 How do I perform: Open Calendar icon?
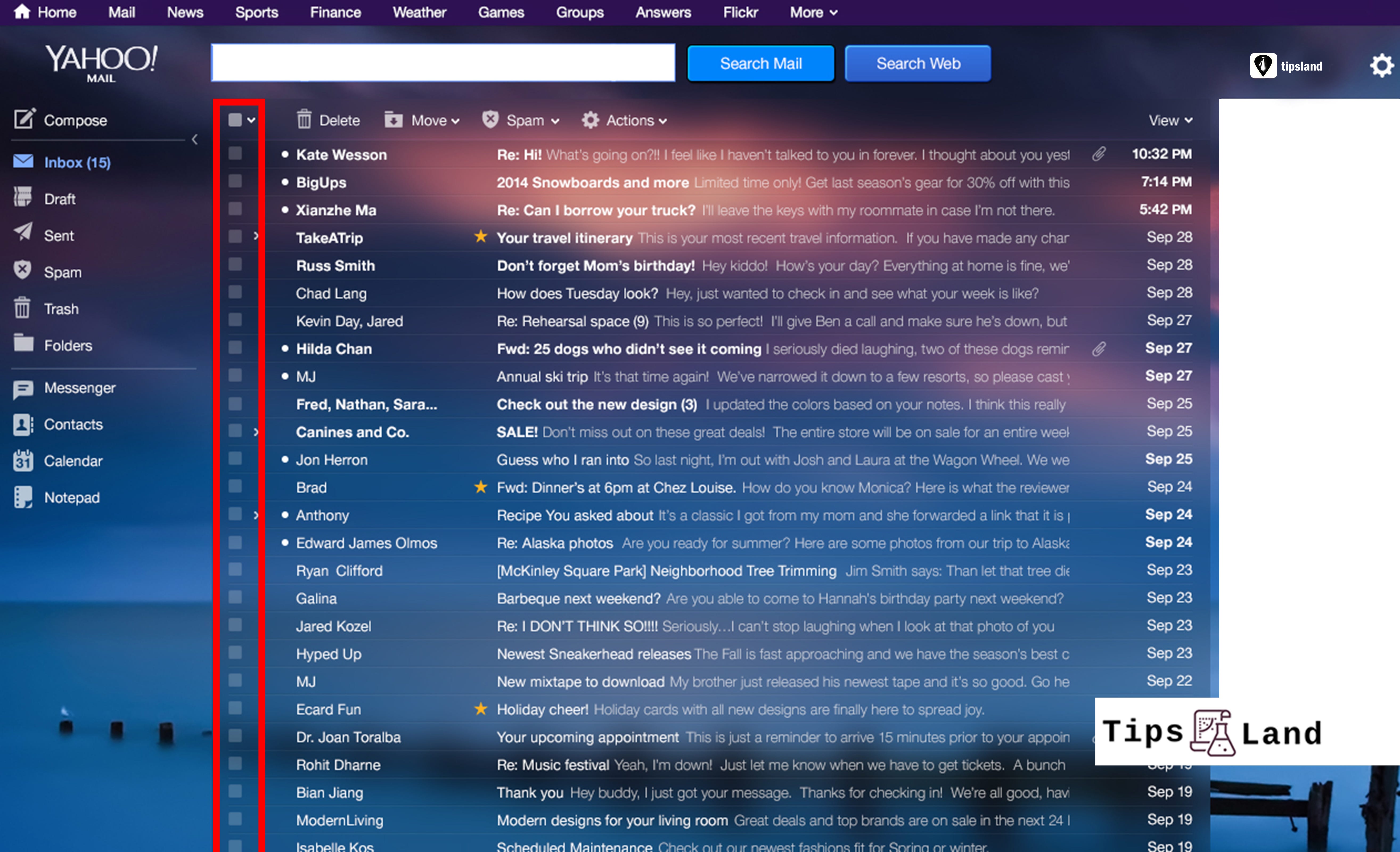tap(23, 461)
